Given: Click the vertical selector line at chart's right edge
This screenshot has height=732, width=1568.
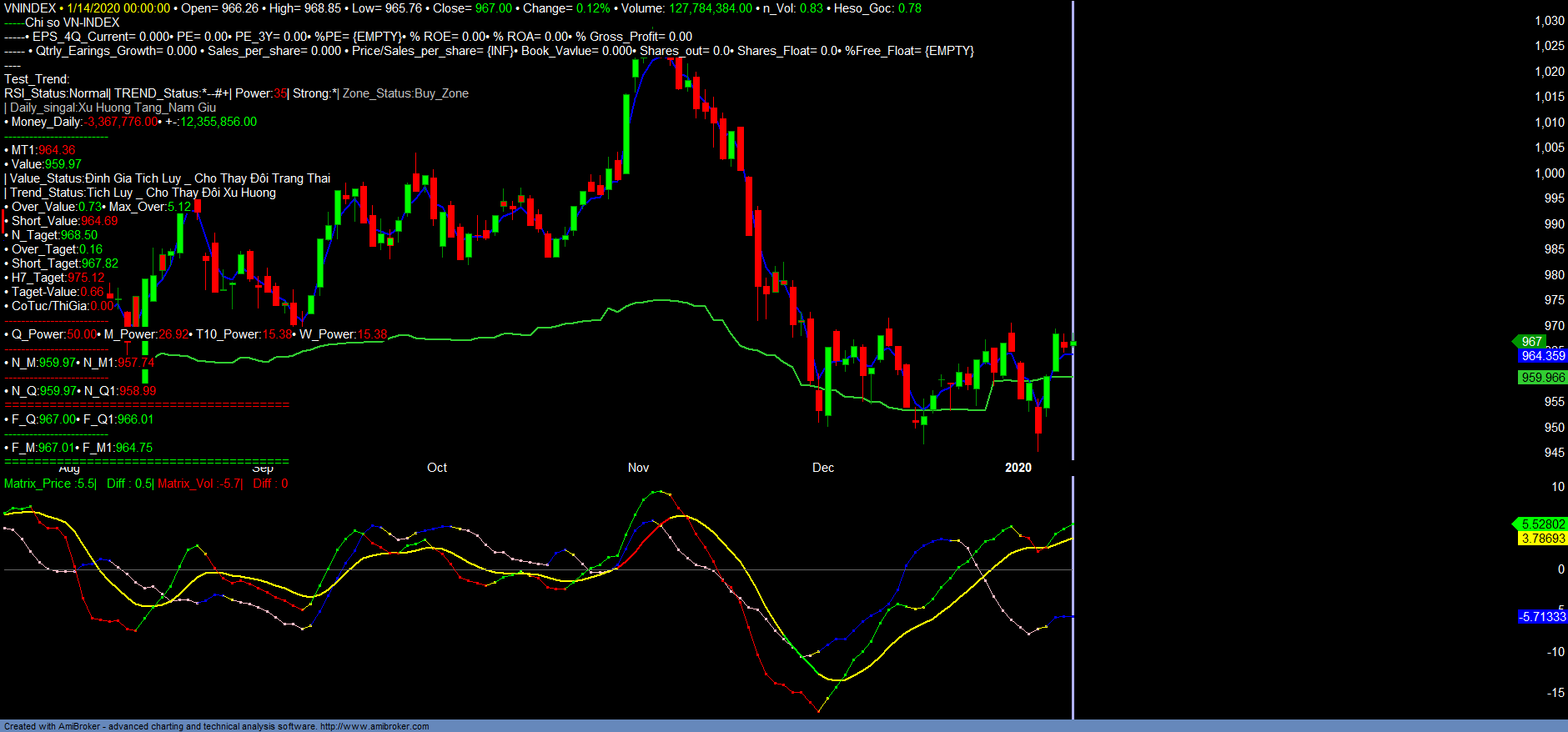Looking at the screenshot, I should coord(1073,250).
